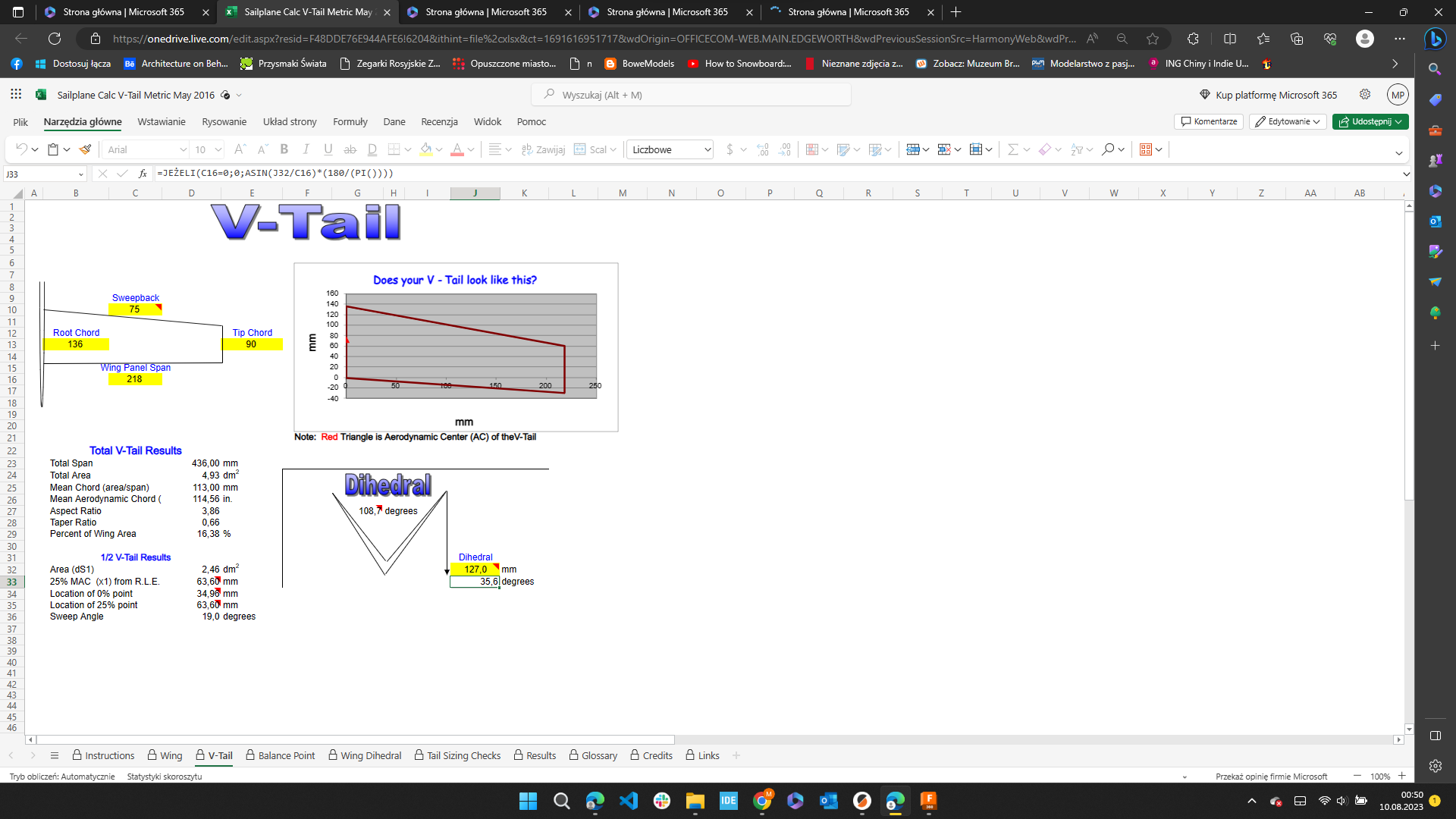Click the Format Painter icon

[86, 149]
